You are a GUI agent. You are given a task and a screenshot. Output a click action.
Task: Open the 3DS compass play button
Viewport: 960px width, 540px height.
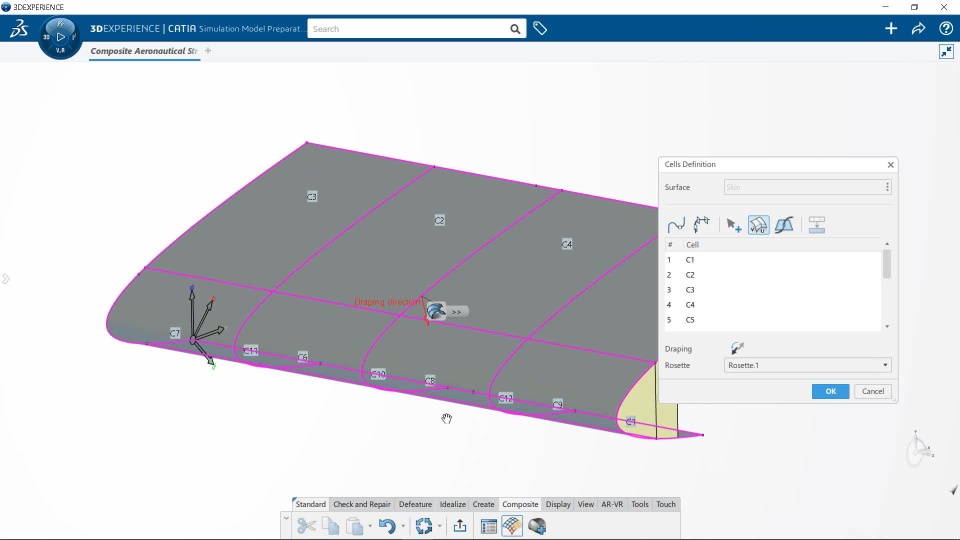coord(60,37)
